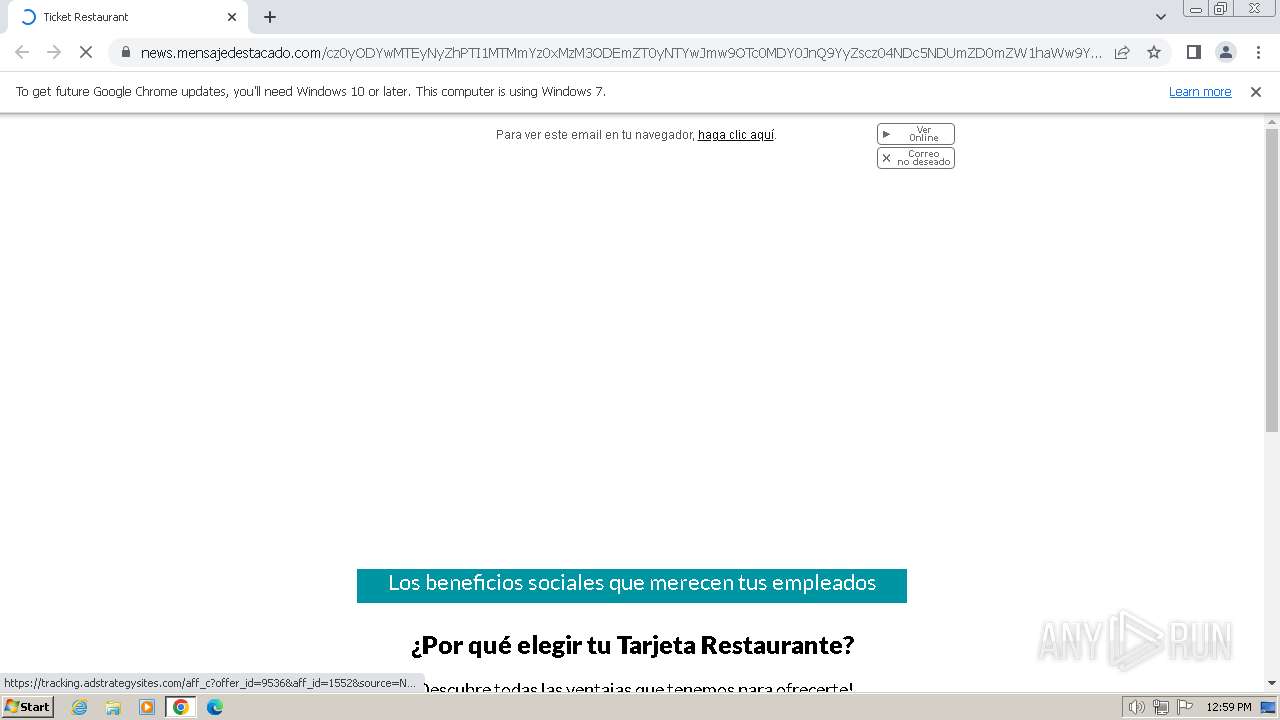Viewport: 1280px width, 720px height.
Task: Click heading '¿Por qué elegir tu Tarjeta Restaurante?'
Action: click(632, 645)
